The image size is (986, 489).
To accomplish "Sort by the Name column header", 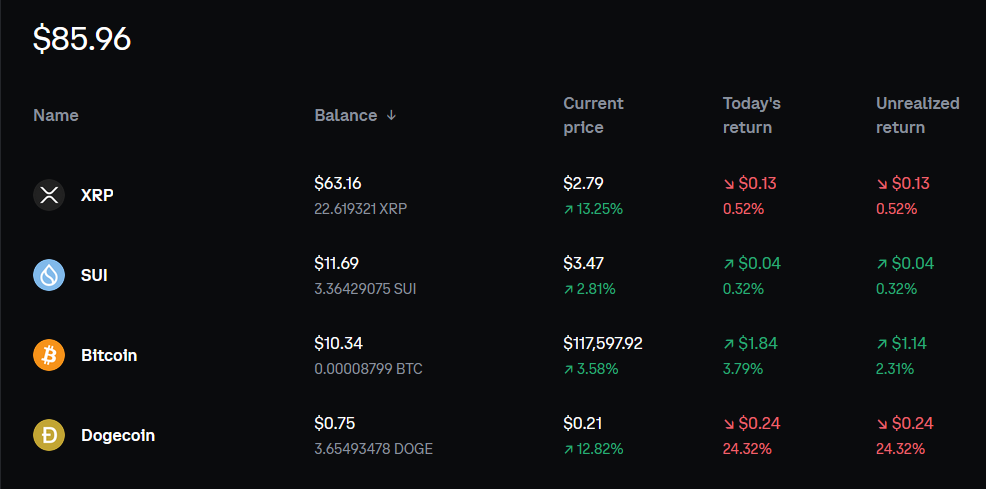I will coord(56,116).
